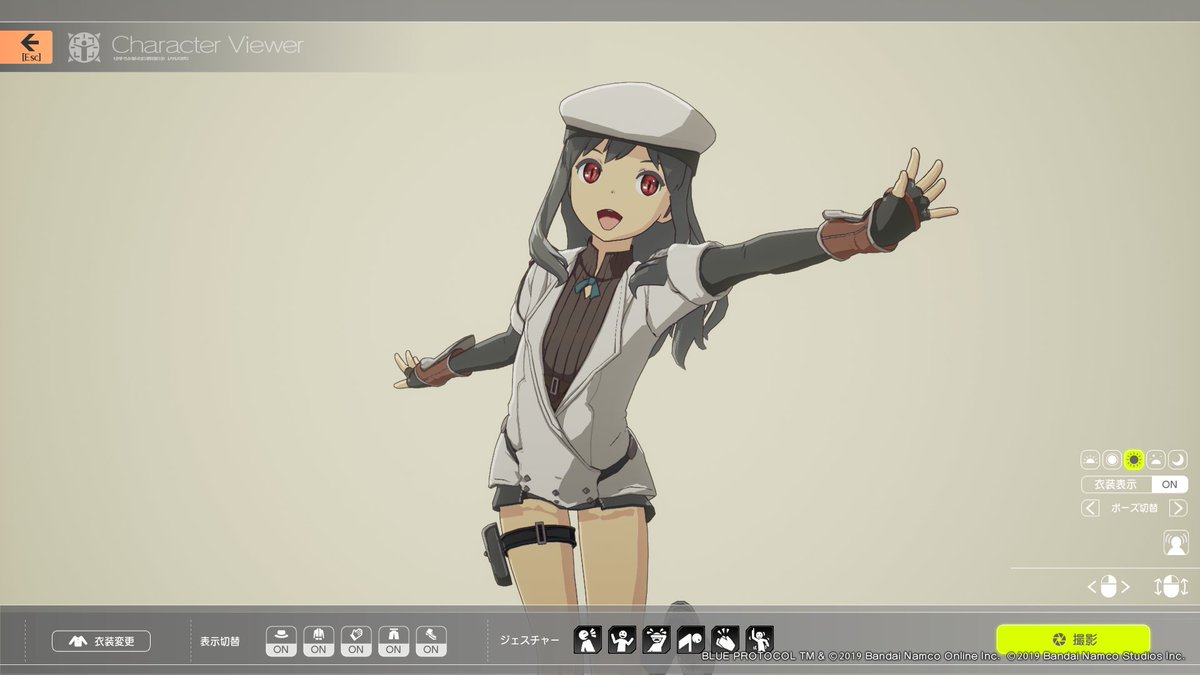Image resolution: width=1200 pixels, height=675 pixels.
Task: Select the night moon lighting icon
Action: pyautogui.click(x=1178, y=460)
